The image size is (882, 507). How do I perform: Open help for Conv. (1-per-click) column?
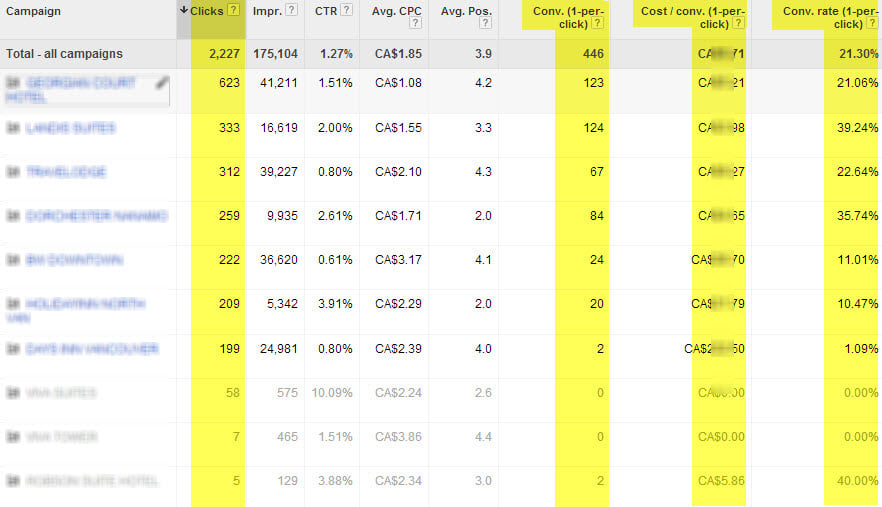597,23
